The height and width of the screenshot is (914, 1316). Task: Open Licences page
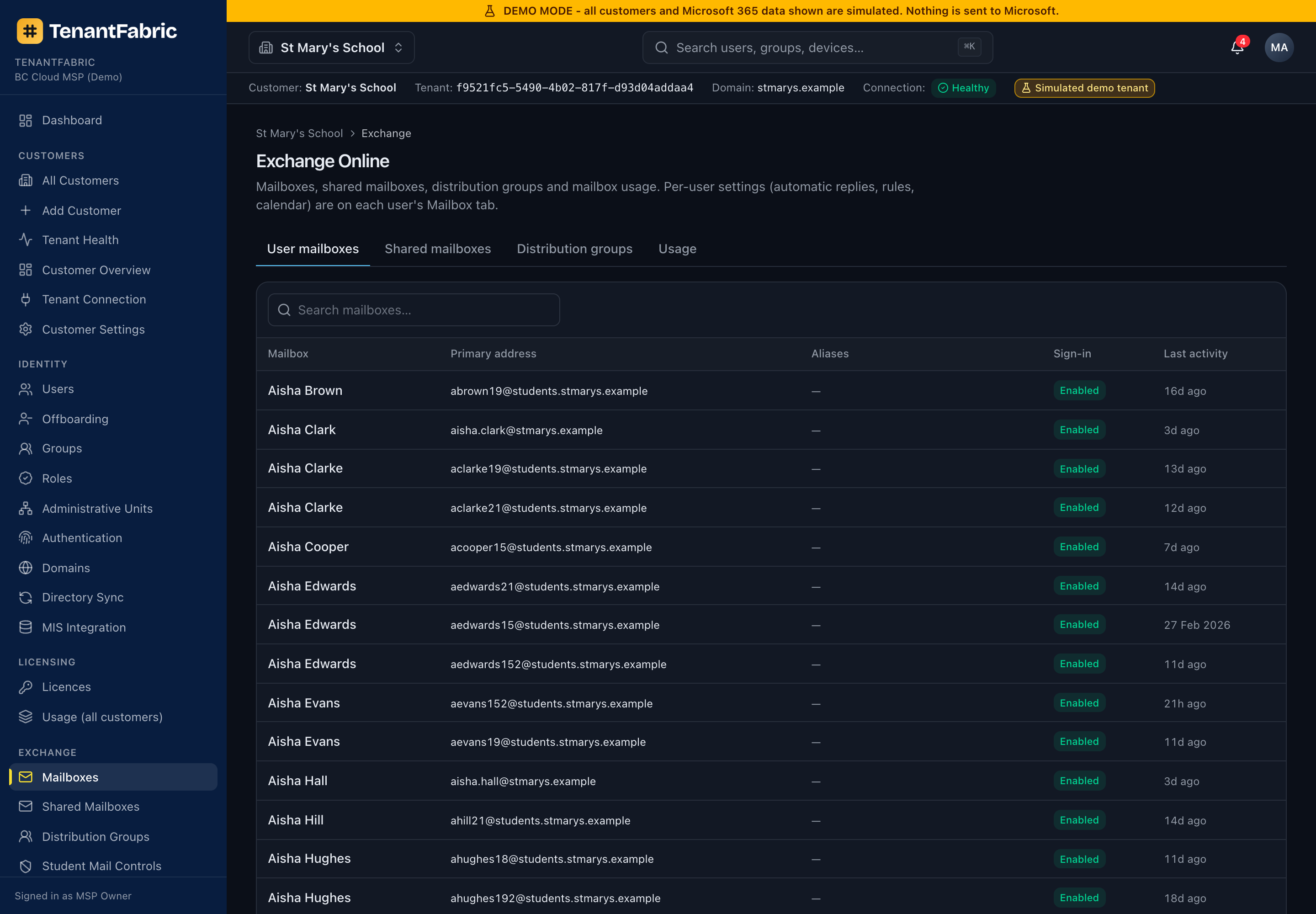tap(113, 687)
